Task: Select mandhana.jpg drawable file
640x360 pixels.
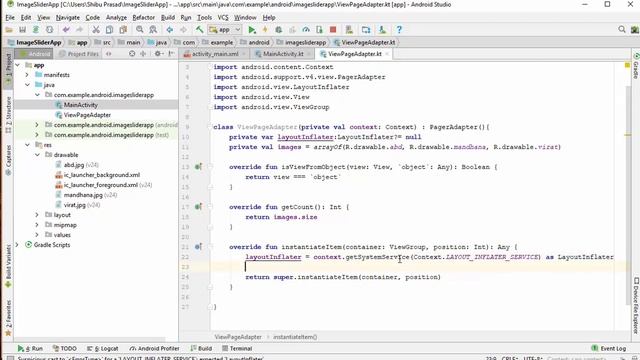Action: [83, 195]
